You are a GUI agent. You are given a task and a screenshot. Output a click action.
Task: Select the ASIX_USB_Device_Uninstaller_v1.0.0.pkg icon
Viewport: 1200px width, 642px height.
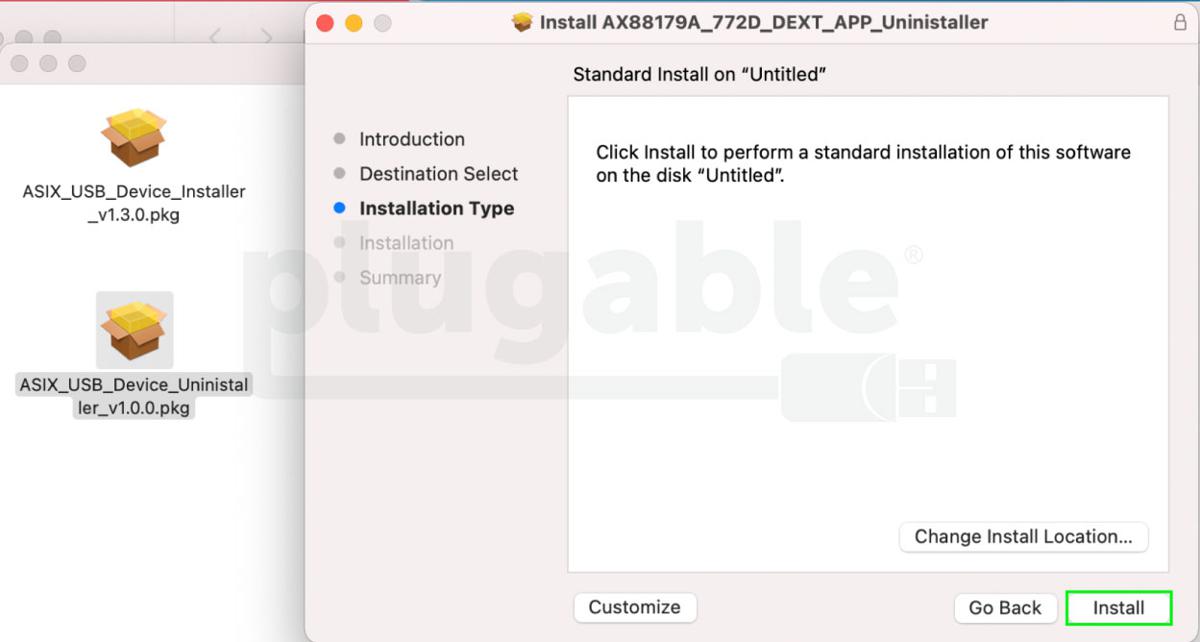134,330
